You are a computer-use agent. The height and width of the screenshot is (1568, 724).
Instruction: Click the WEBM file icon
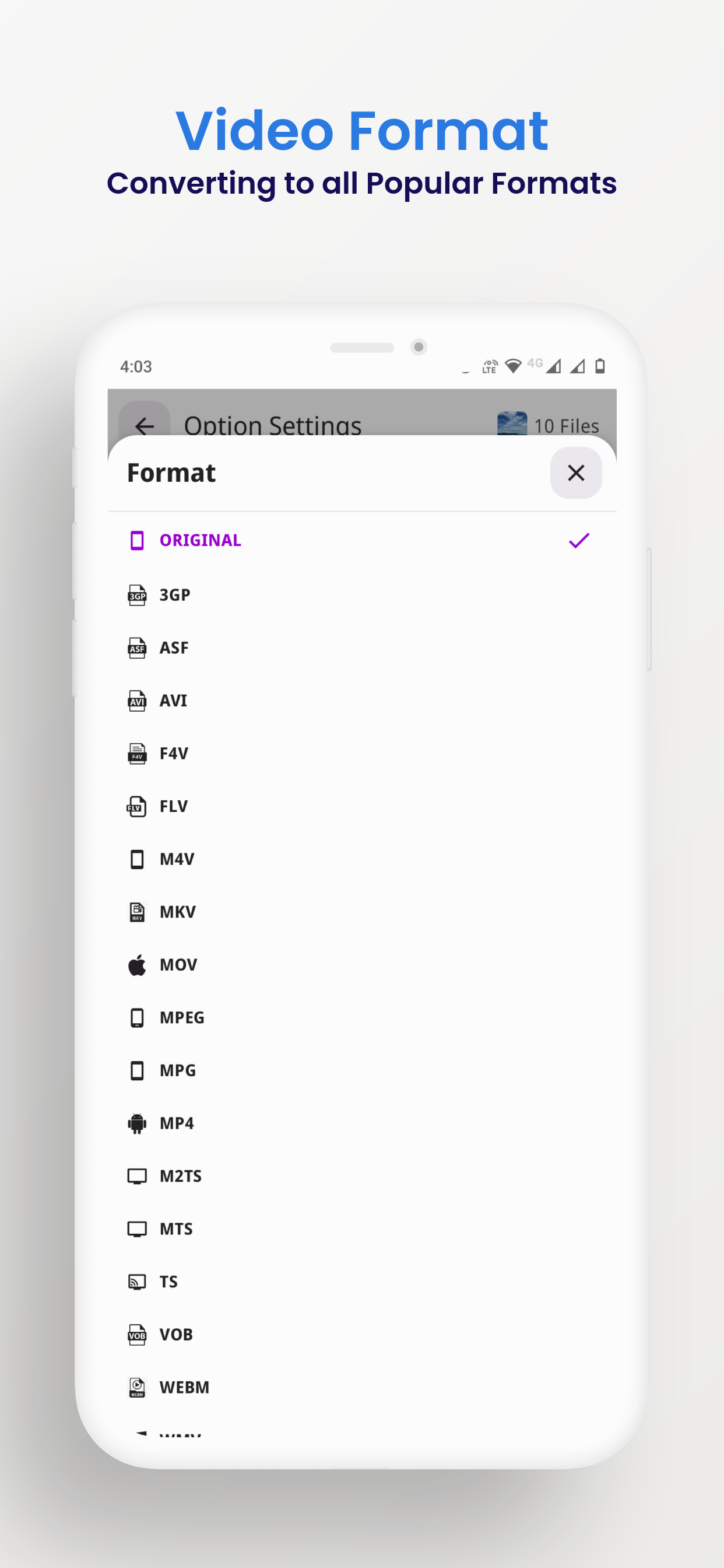tap(137, 1387)
